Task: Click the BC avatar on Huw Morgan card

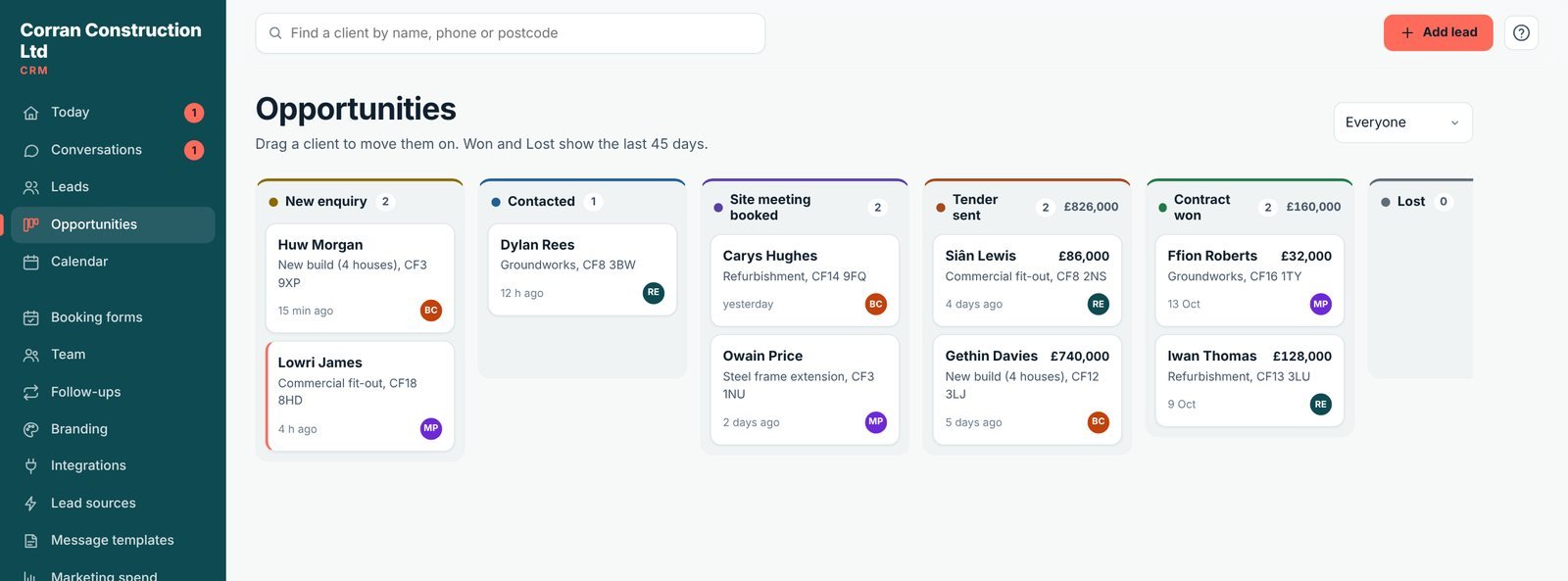Action: click(x=431, y=311)
